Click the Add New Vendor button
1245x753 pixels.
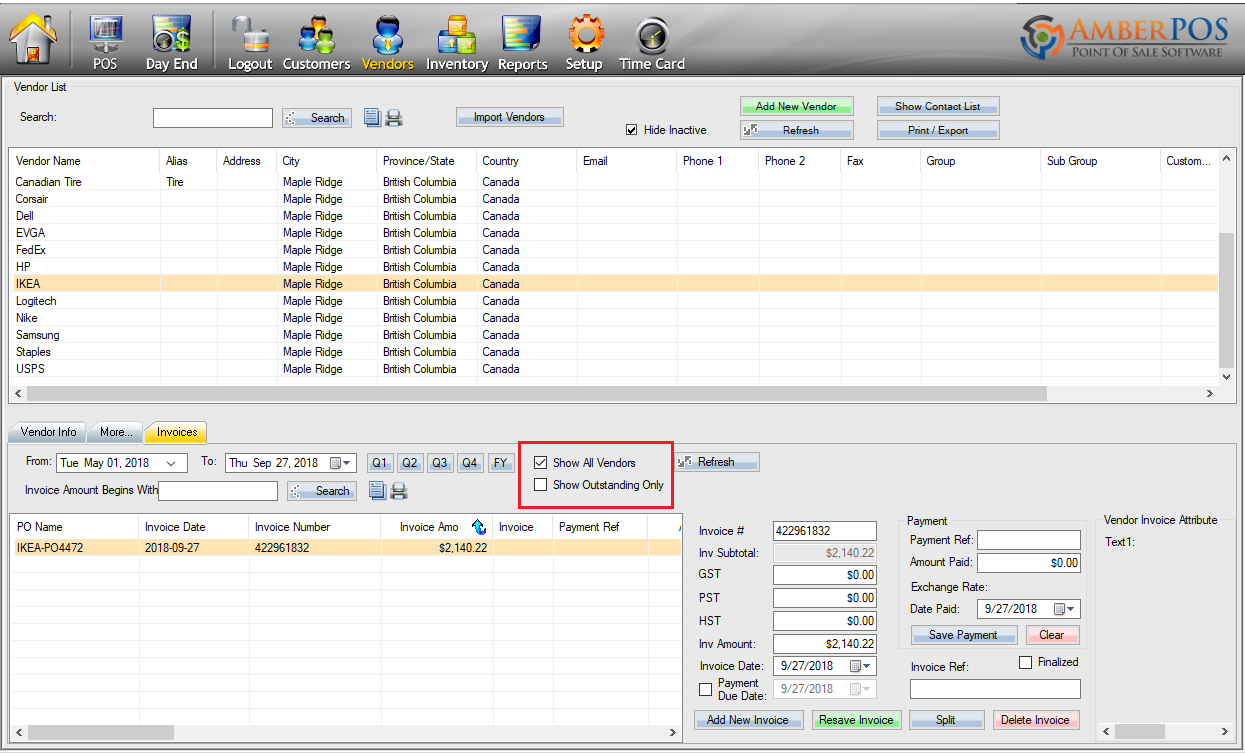coord(796,106)
